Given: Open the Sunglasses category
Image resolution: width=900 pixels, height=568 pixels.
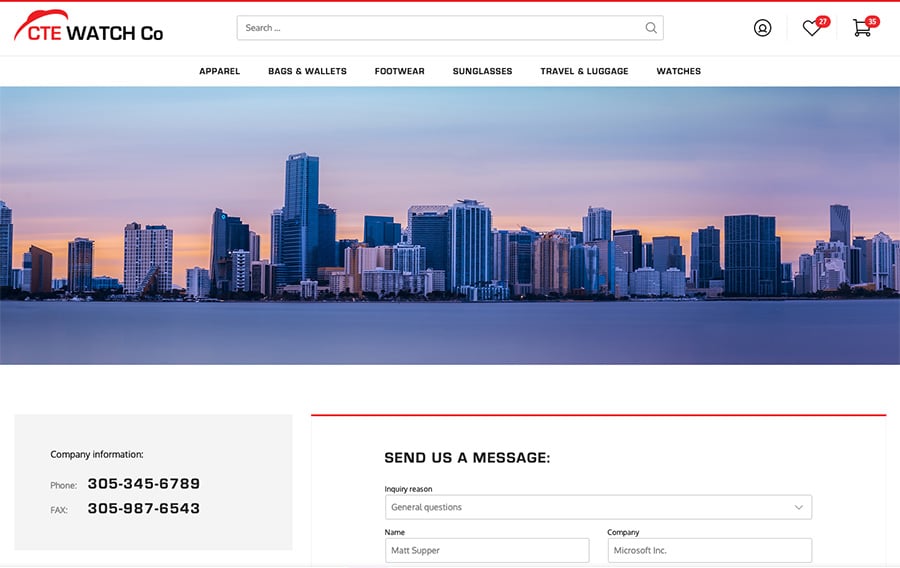Looking at the screenshot, I should 482,71.
